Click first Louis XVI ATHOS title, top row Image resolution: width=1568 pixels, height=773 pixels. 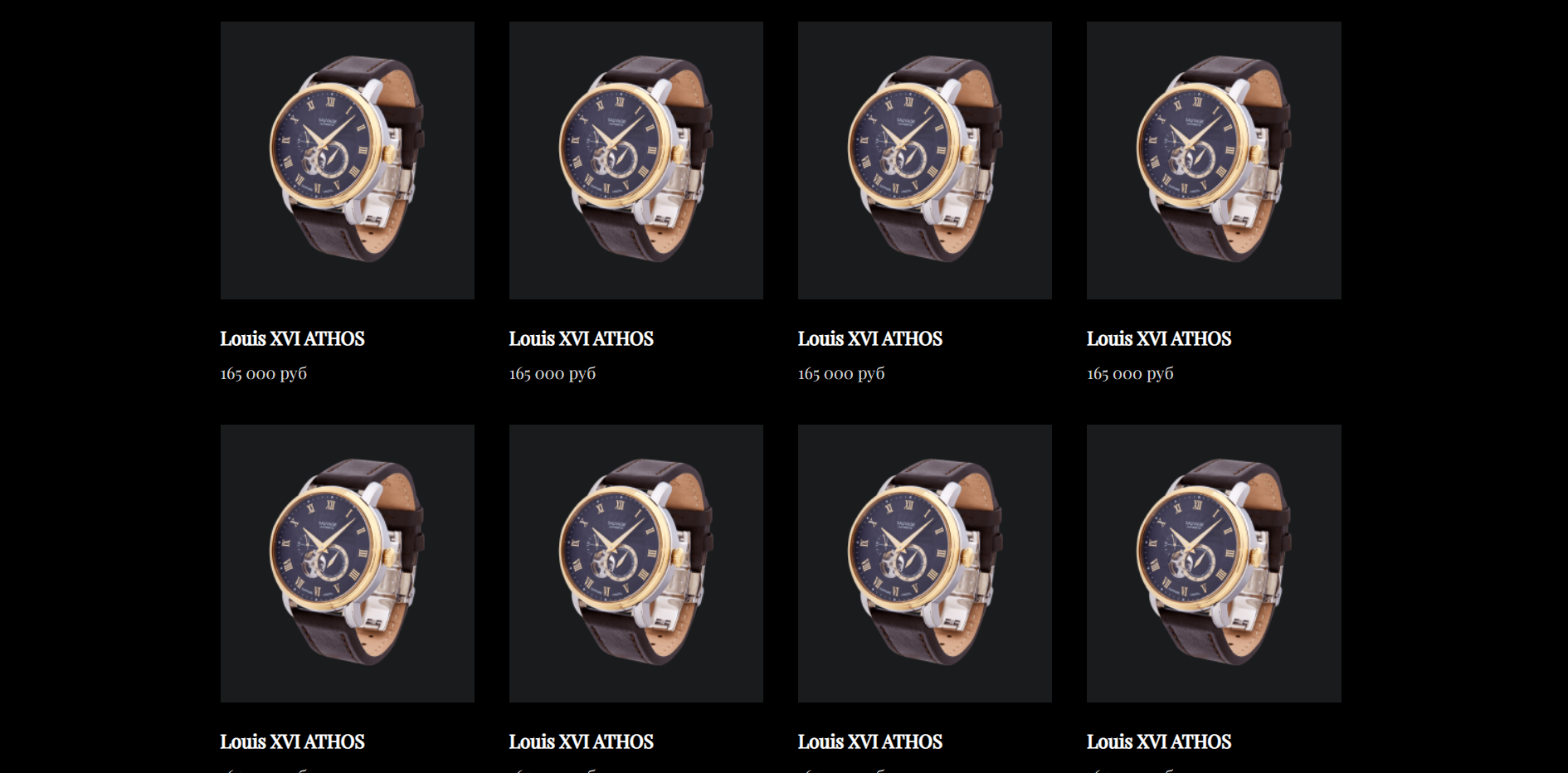292,338
